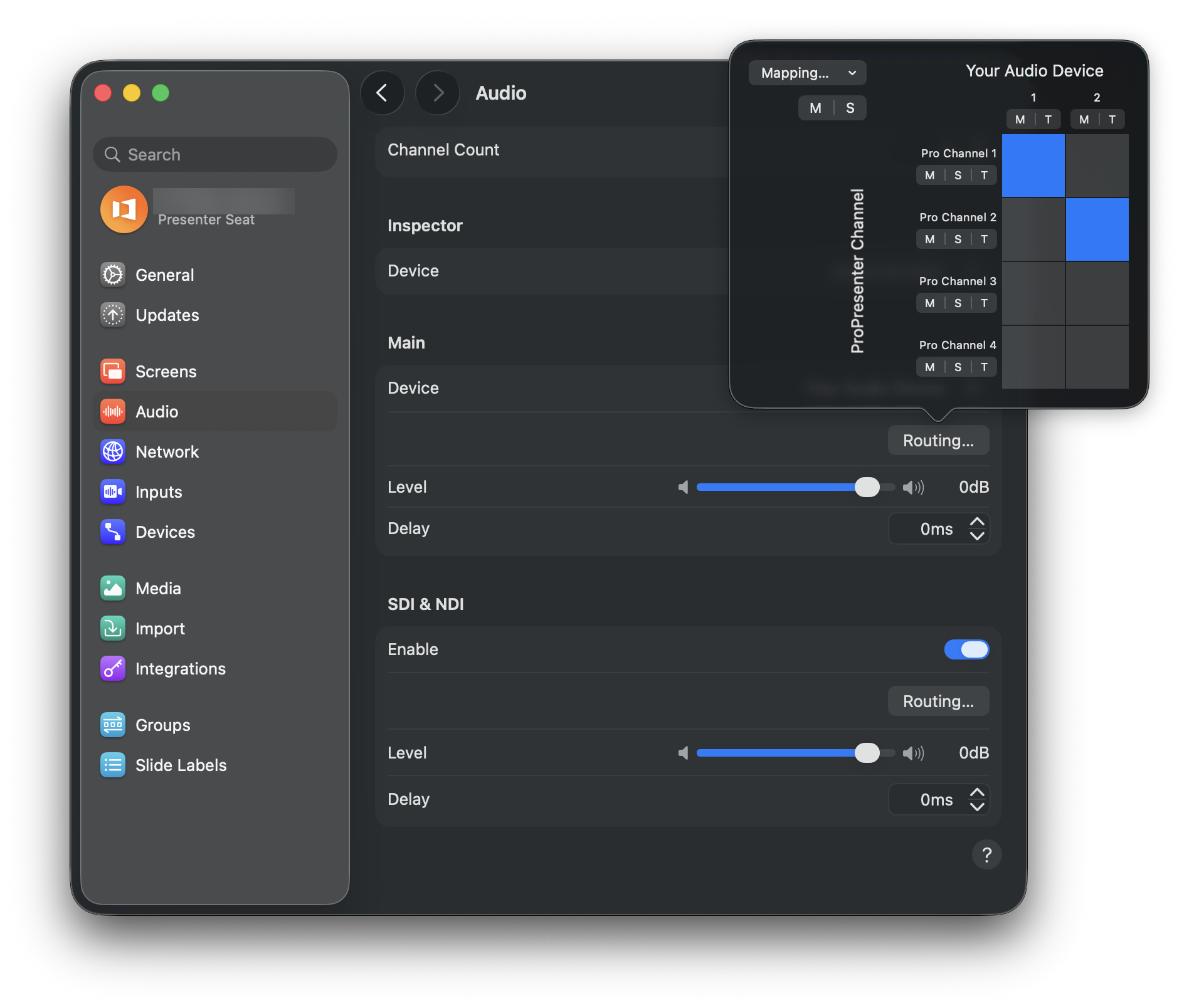The width and height of the screenshot is (1194, 1008).
Task: Select the Network globe icon
Action: pos(113,451)
